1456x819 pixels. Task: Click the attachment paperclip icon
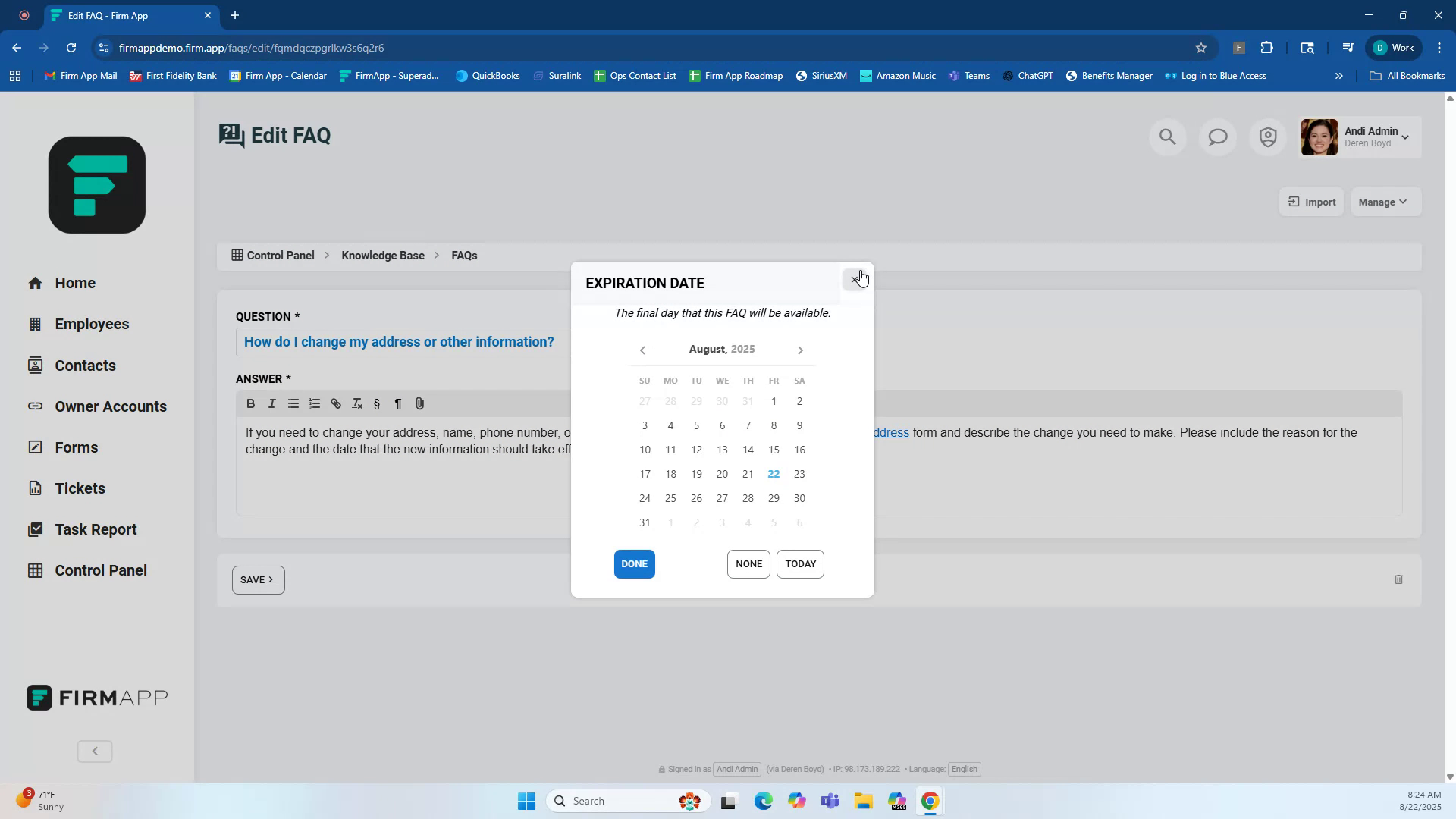[x=419, y=404]
